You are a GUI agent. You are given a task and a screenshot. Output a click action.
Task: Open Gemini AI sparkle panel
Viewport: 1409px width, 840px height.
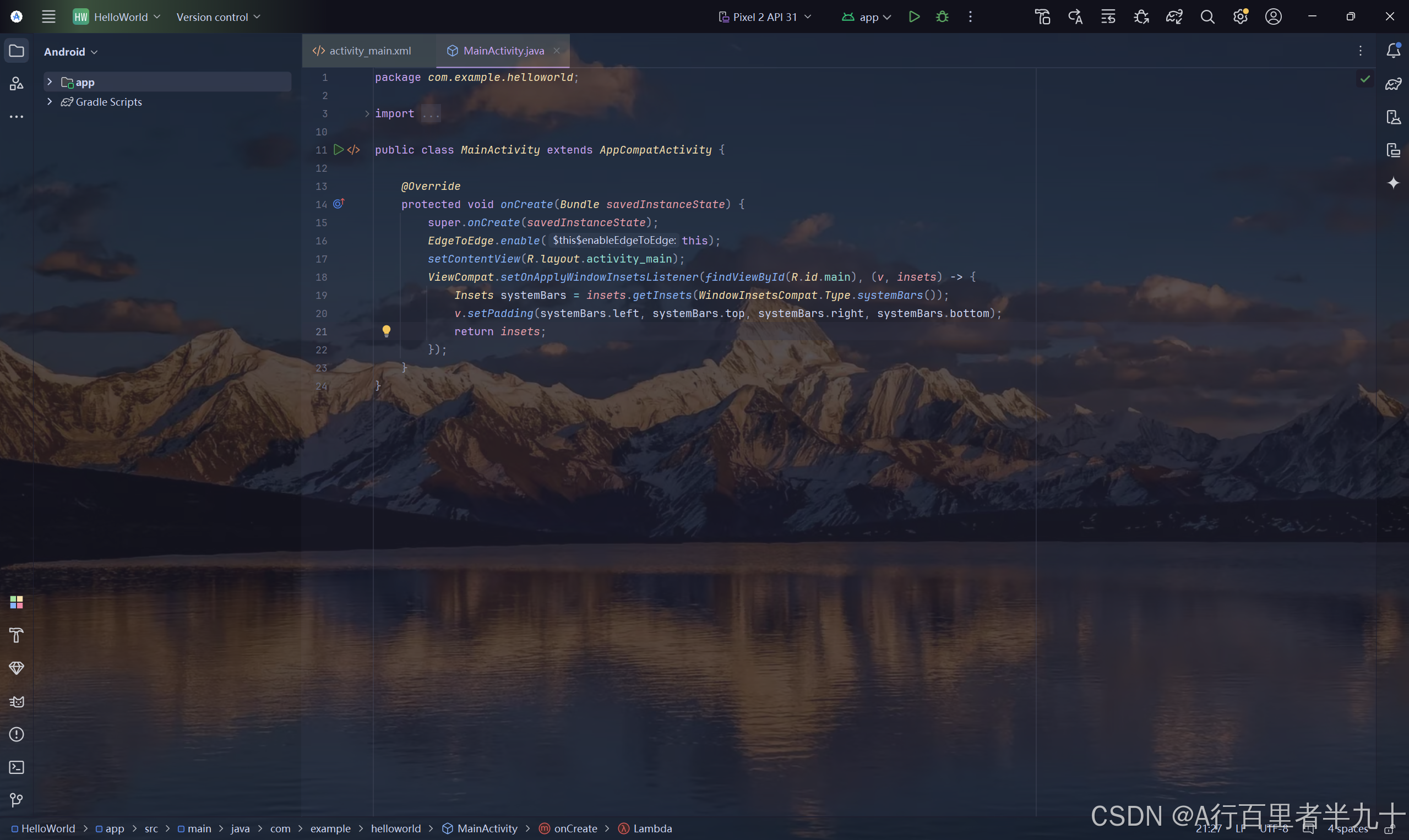[x=1393, y=183]
